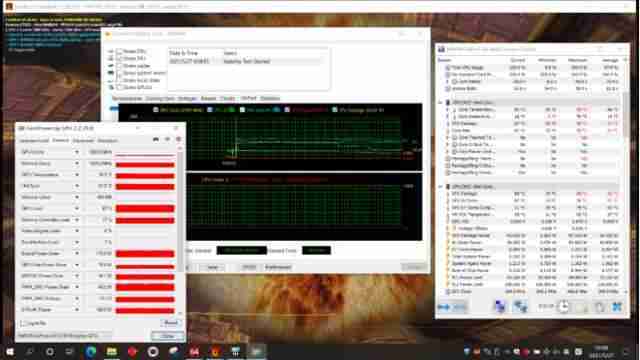Click Save button in AIDA64 stability test
The height and width of the screenshot is (360, 640).
point(213,267)
